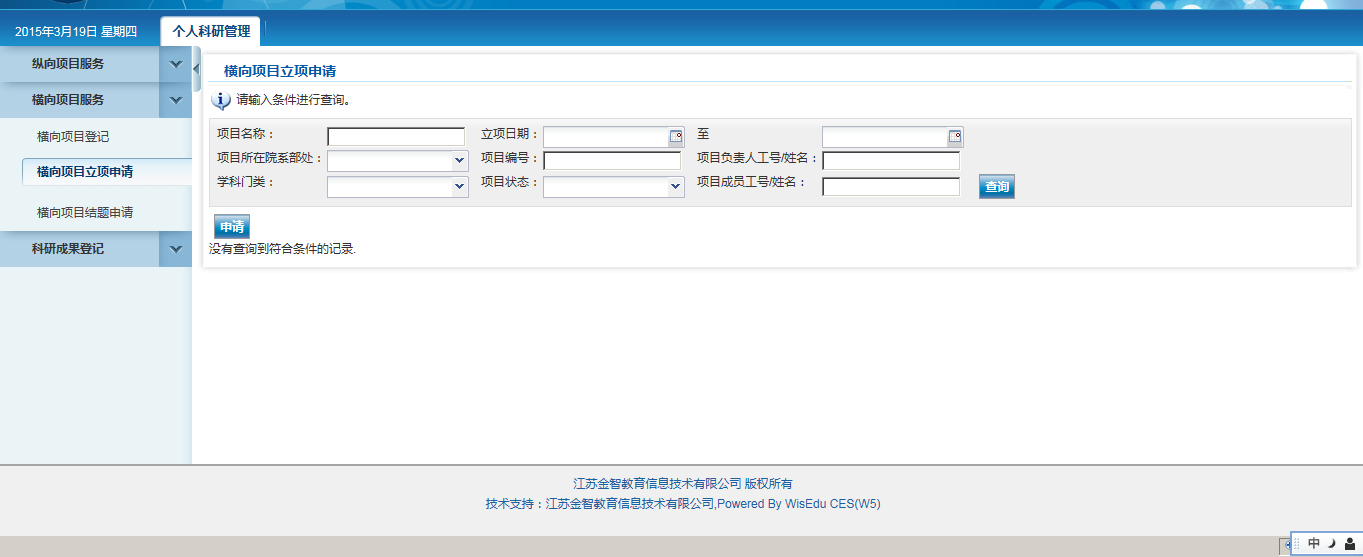
Task: Collapse the left sidebar with the arrow handle
Action: (196, 67)
